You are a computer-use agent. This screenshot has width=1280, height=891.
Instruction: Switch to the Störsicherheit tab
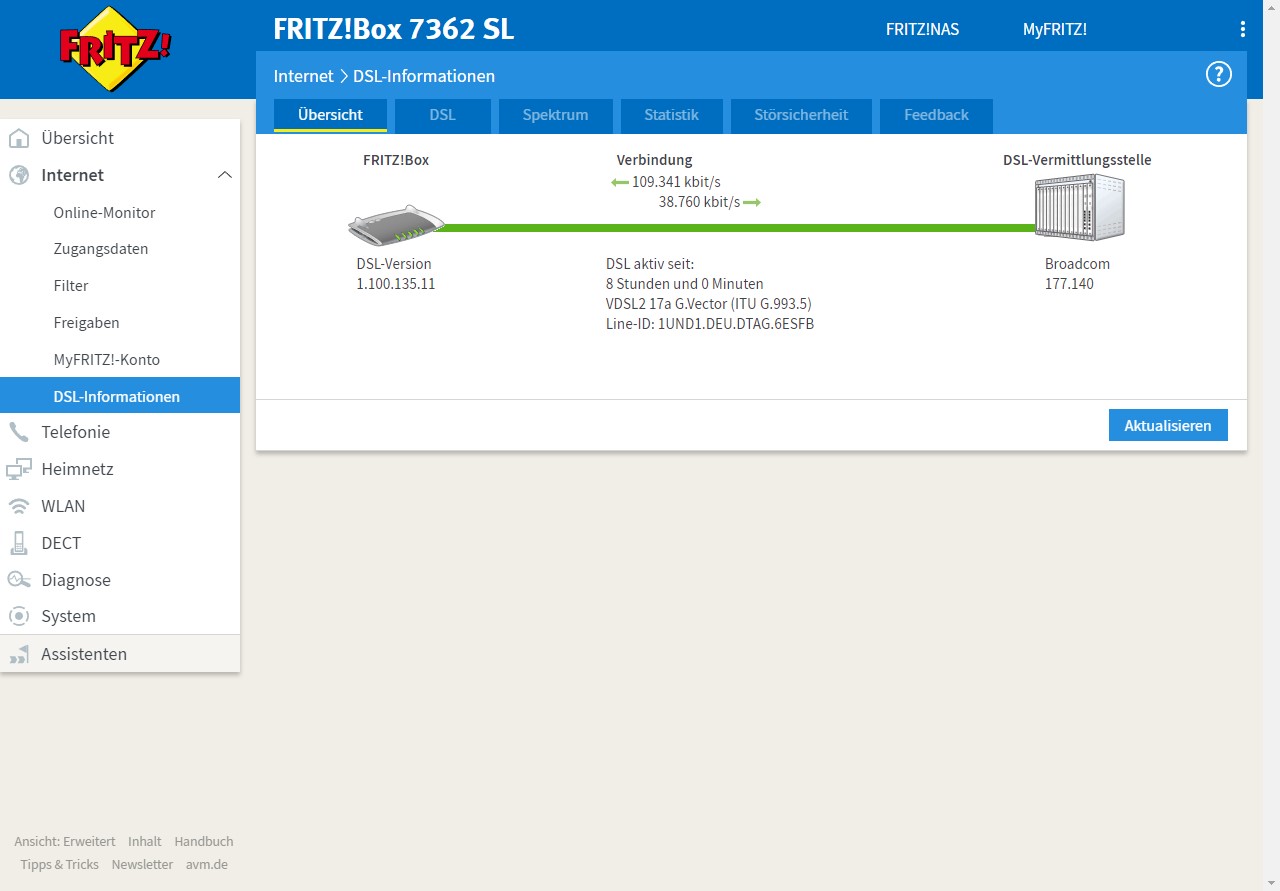[x=801, y=115]
